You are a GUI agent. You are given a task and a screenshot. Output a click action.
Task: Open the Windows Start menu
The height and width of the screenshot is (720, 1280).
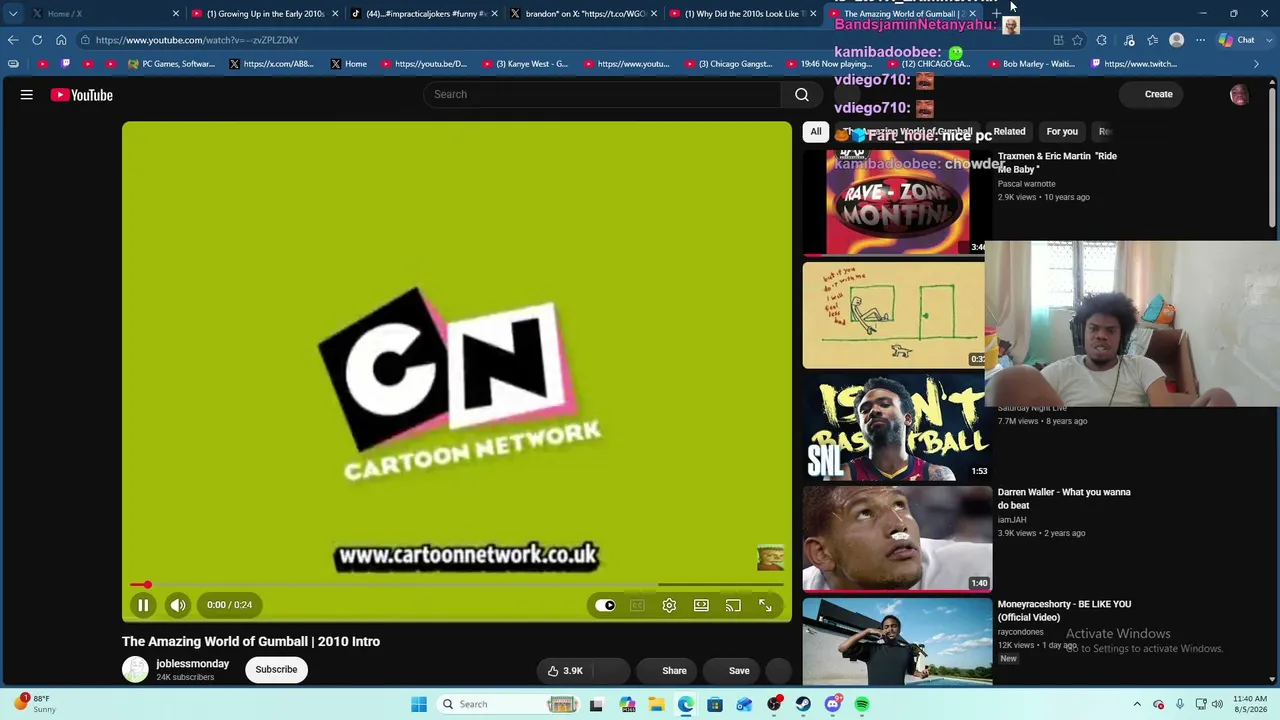[x=419, y=704]
